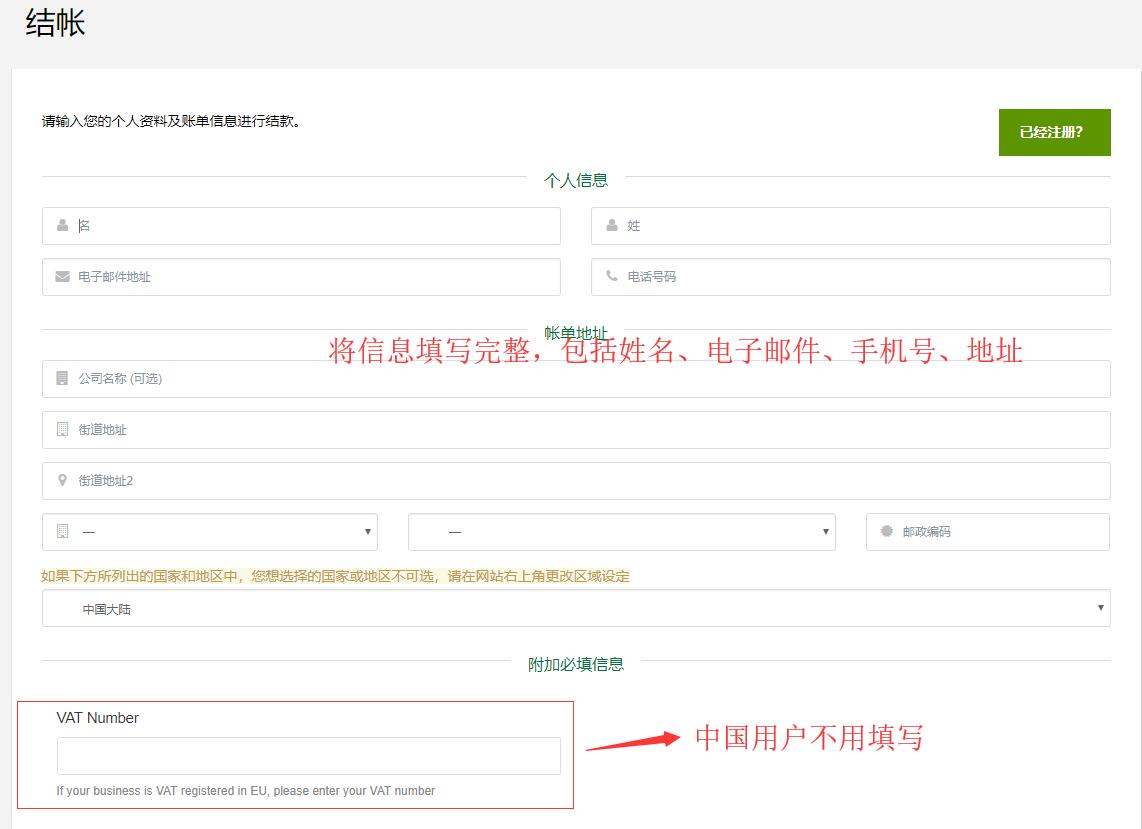Viewport: 1142px width, 829px height.
Task: Click the person icon in the 名 field
Action: (63, 225)
